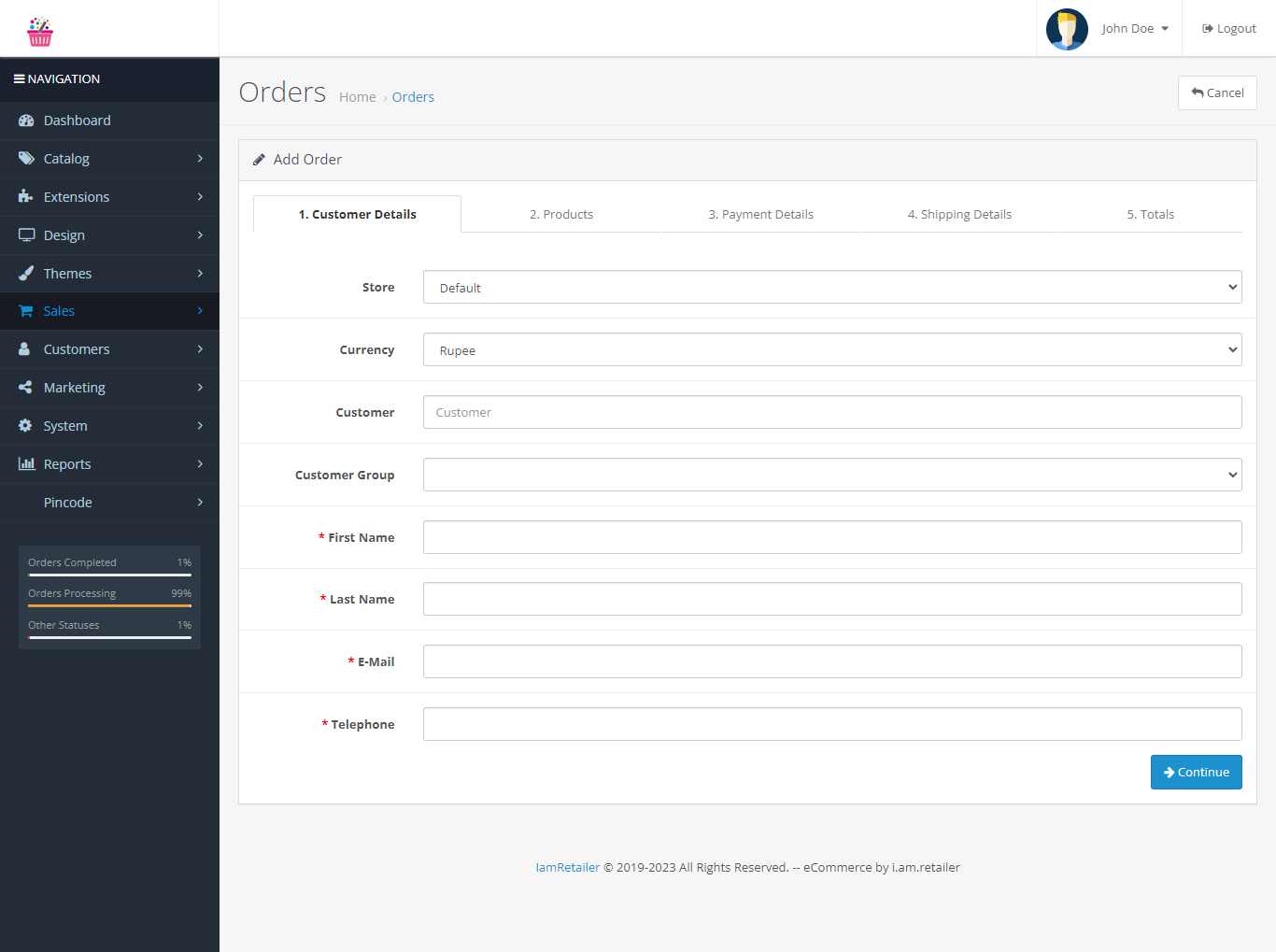Screen dimensions: 1276x952
Task: Click the John Doe avatar picture
Action: pyautogui.click(x=1067, y=29)
